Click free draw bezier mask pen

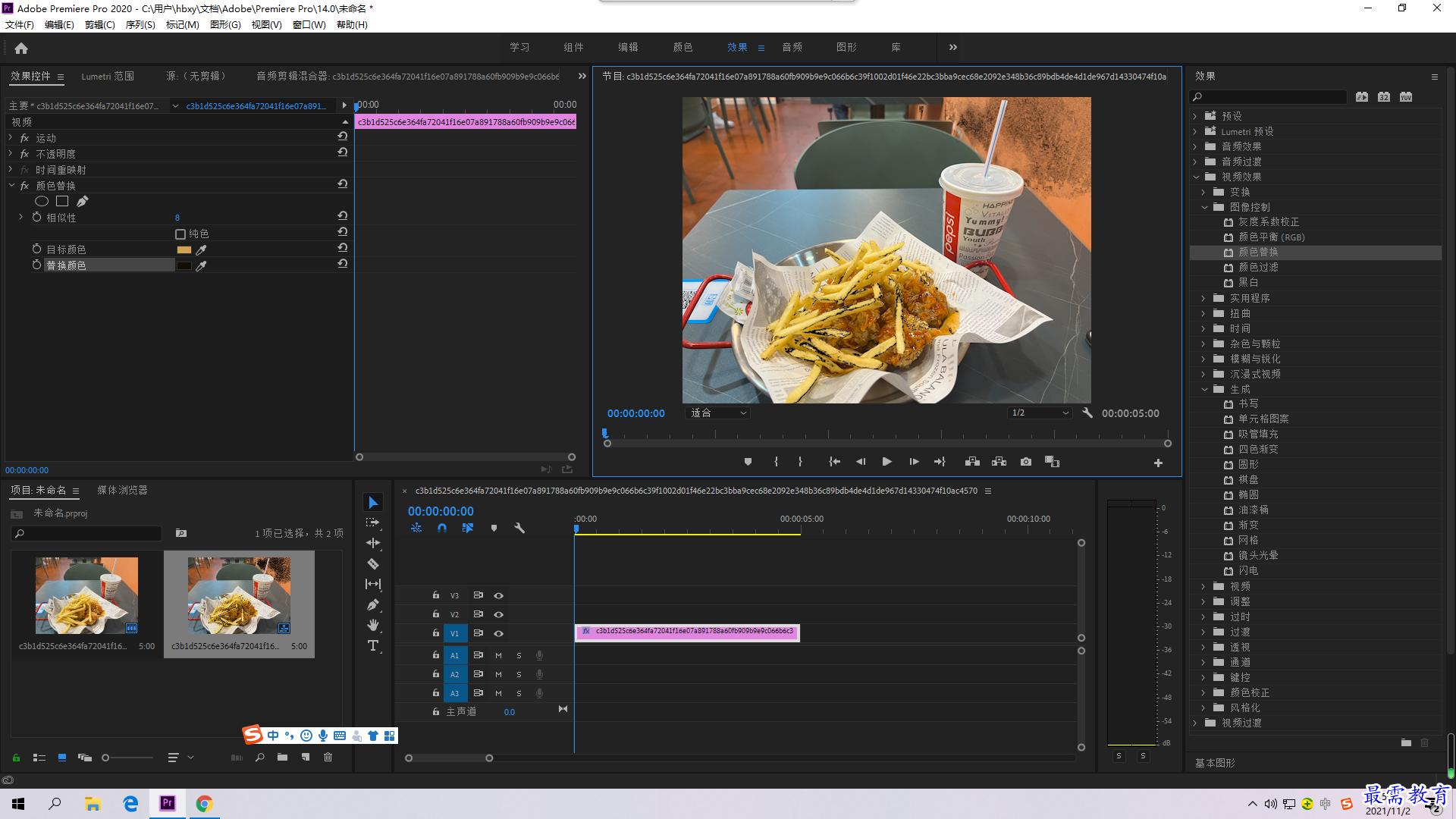click(82, 201)
